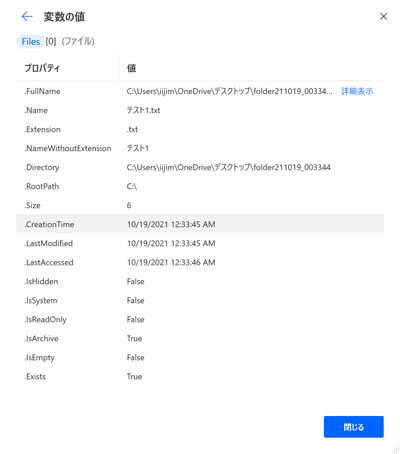Select the .RootPath row

(x=200, y=186)
